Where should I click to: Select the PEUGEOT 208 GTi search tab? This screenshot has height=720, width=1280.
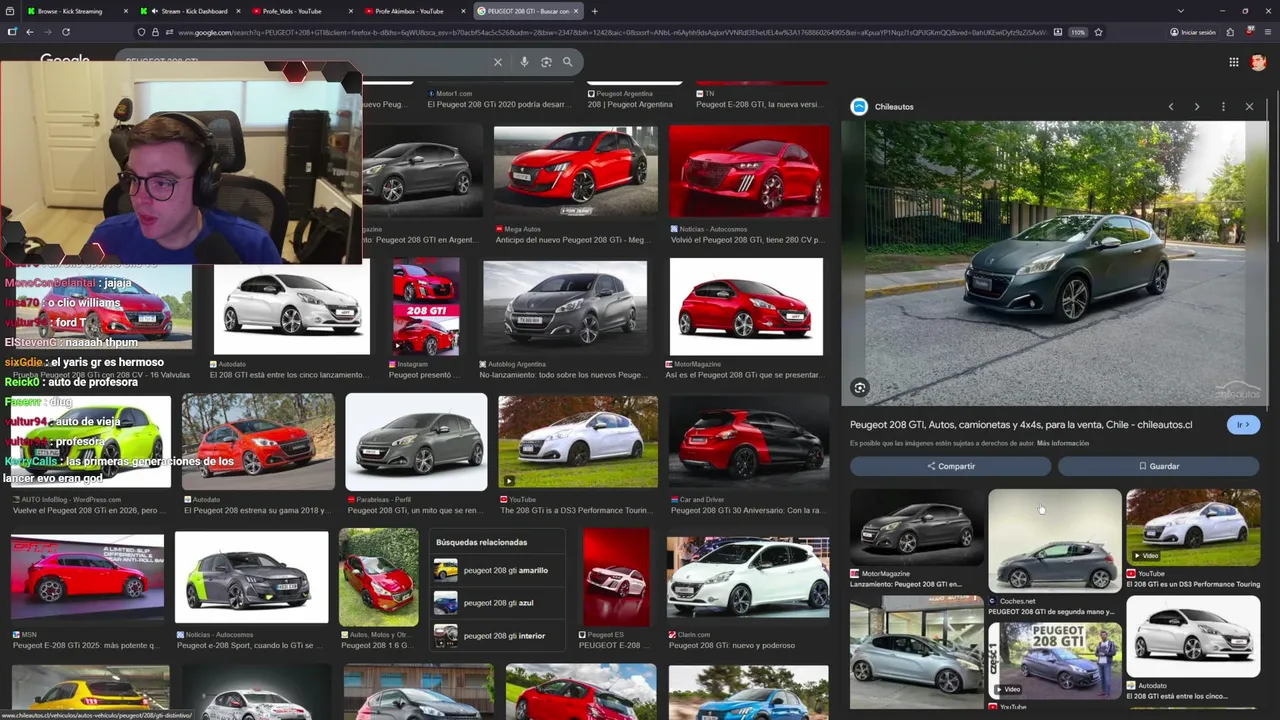pyautogui.click(x=527, y=11)
